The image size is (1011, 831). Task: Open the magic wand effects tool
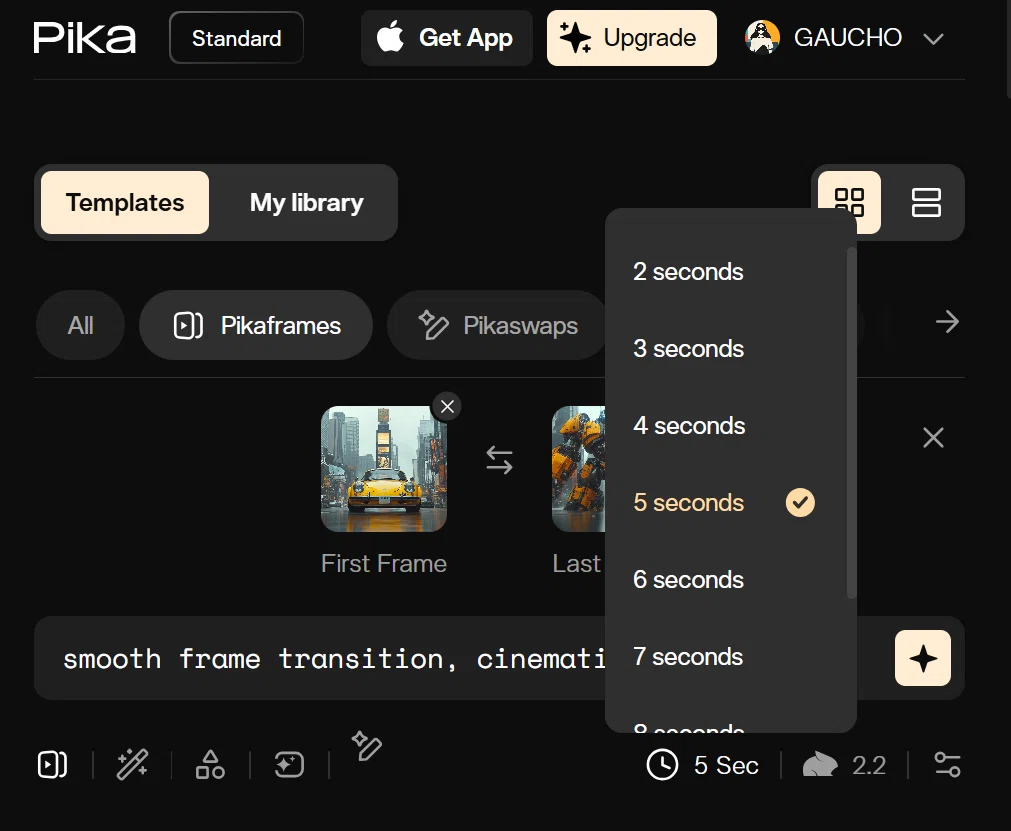[x=132, y=765]
